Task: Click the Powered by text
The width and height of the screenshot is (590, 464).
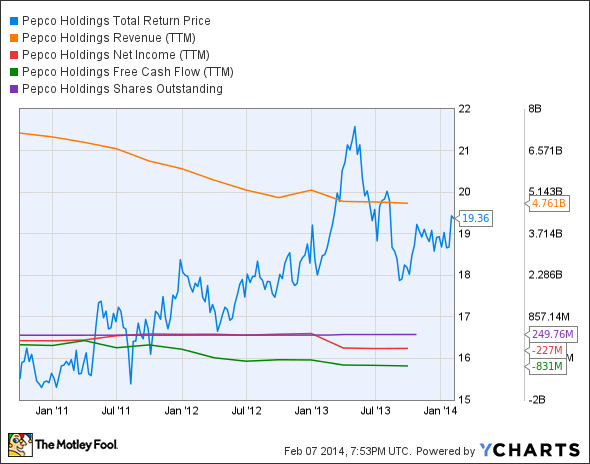Action: click(446, 451)
